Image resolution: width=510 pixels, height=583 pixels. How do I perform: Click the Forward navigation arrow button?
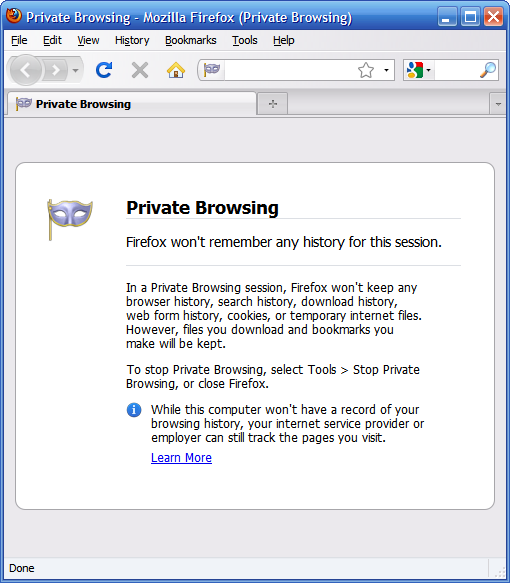pos(56,70)
